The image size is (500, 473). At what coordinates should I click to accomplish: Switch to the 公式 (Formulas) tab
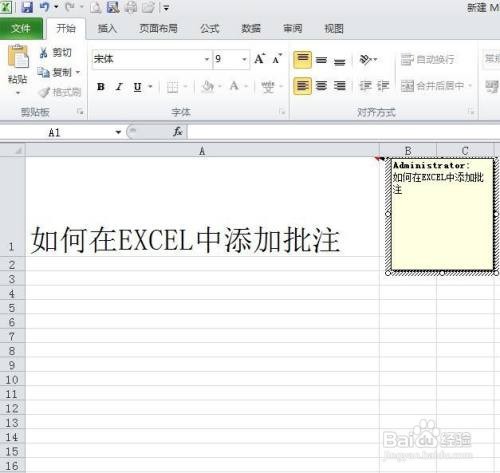pyautogui.click(x=210, y=29)
